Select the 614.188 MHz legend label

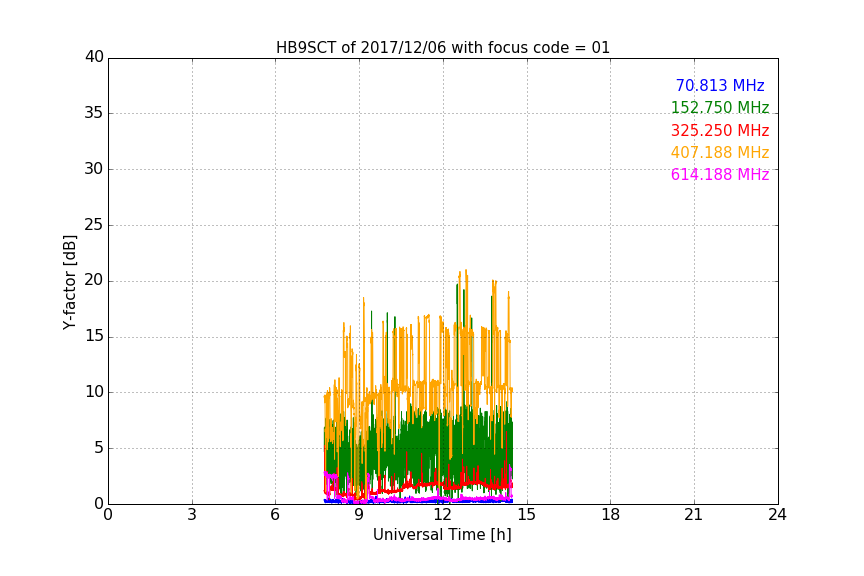pos(720,175)
